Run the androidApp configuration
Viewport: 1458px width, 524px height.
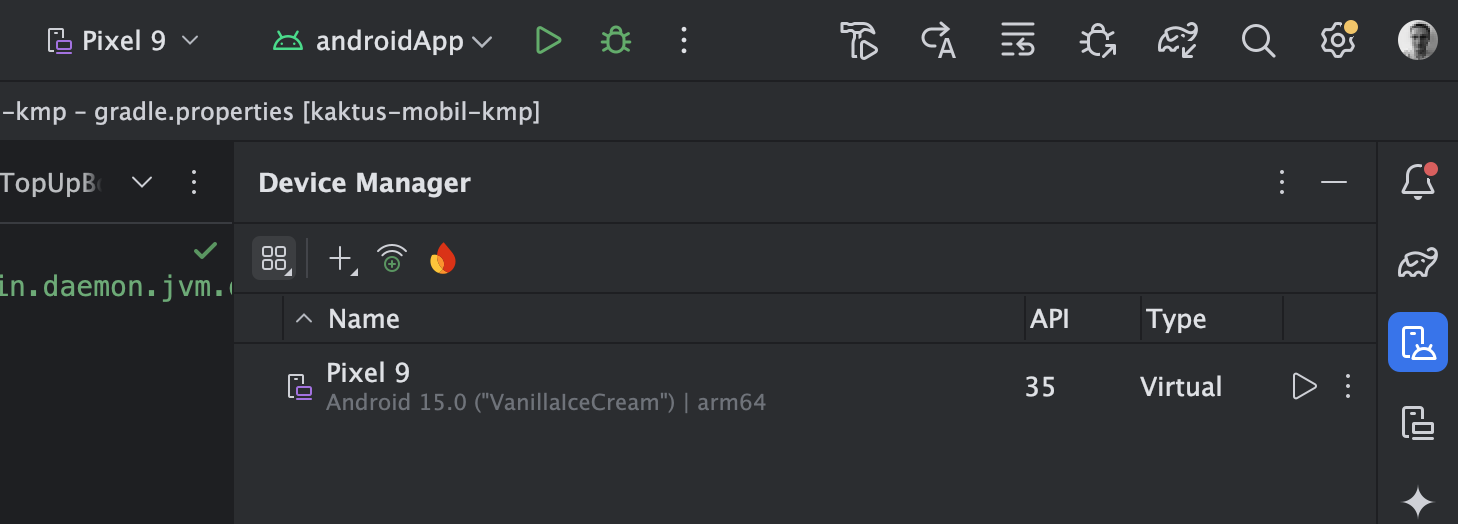547,41
